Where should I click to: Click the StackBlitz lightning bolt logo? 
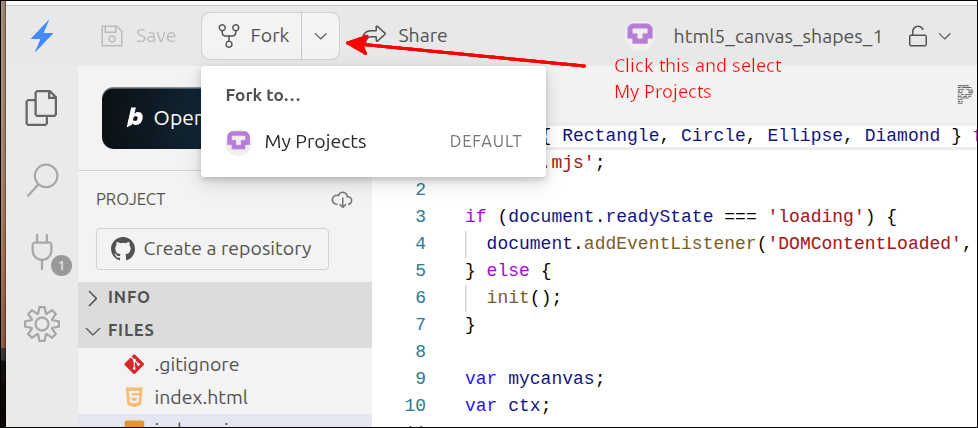(x=41, y=36)
